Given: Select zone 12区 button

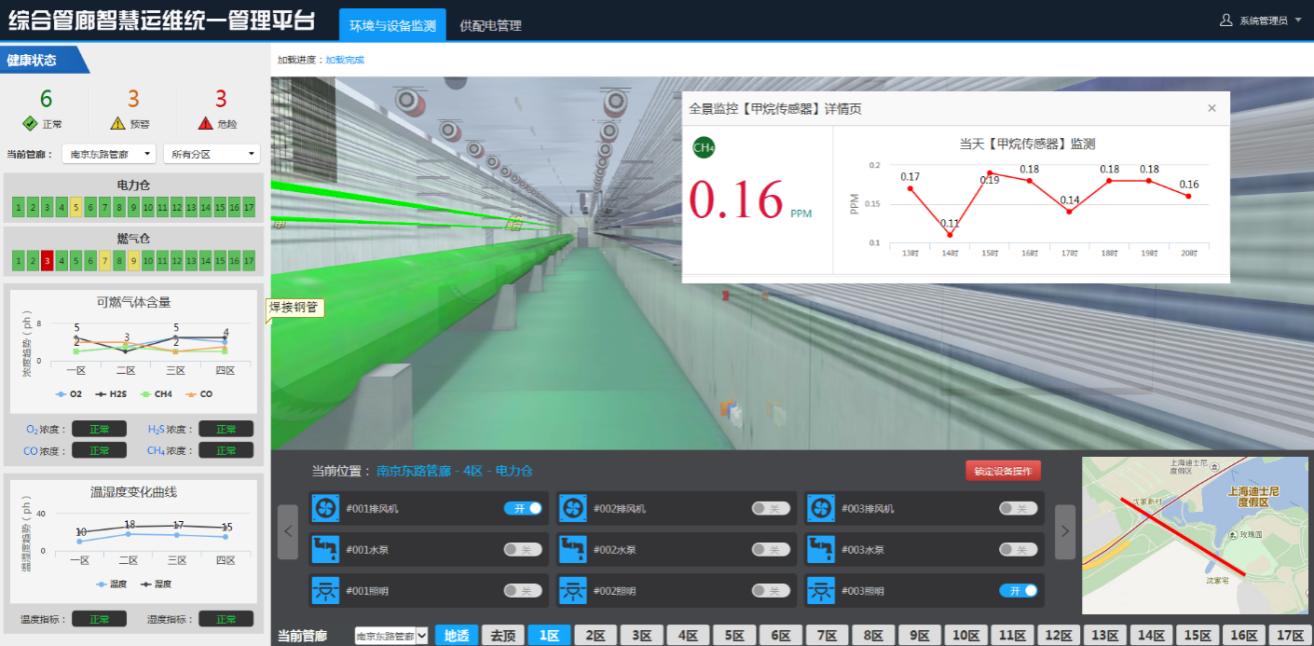Looking at the screenshot, I should [1058, 636].
